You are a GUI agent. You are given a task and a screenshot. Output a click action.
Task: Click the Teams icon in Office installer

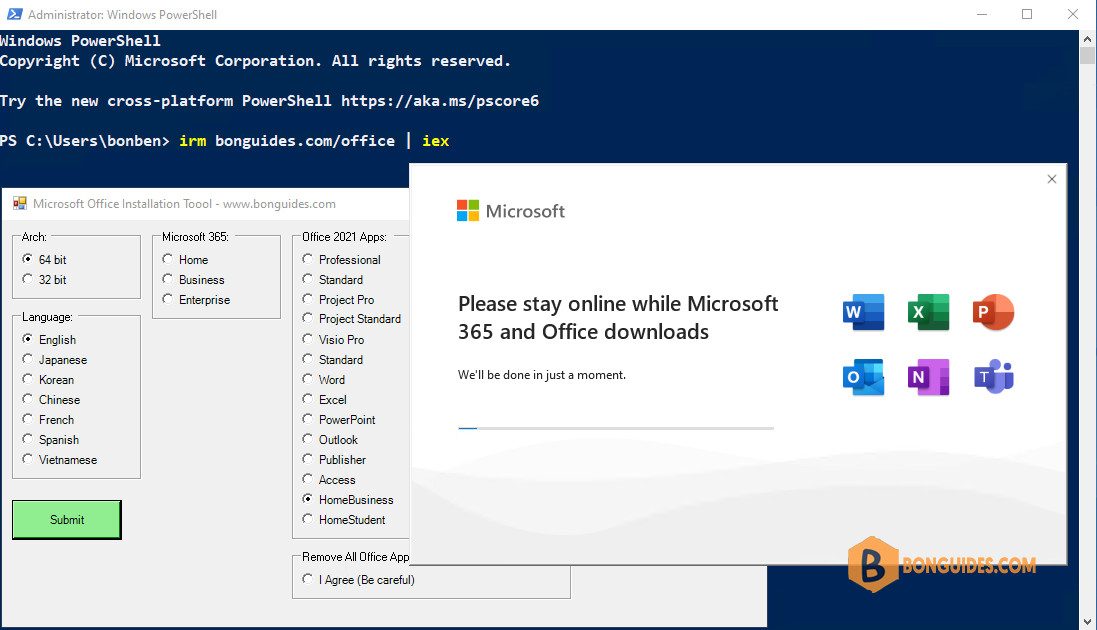(993, 377)
